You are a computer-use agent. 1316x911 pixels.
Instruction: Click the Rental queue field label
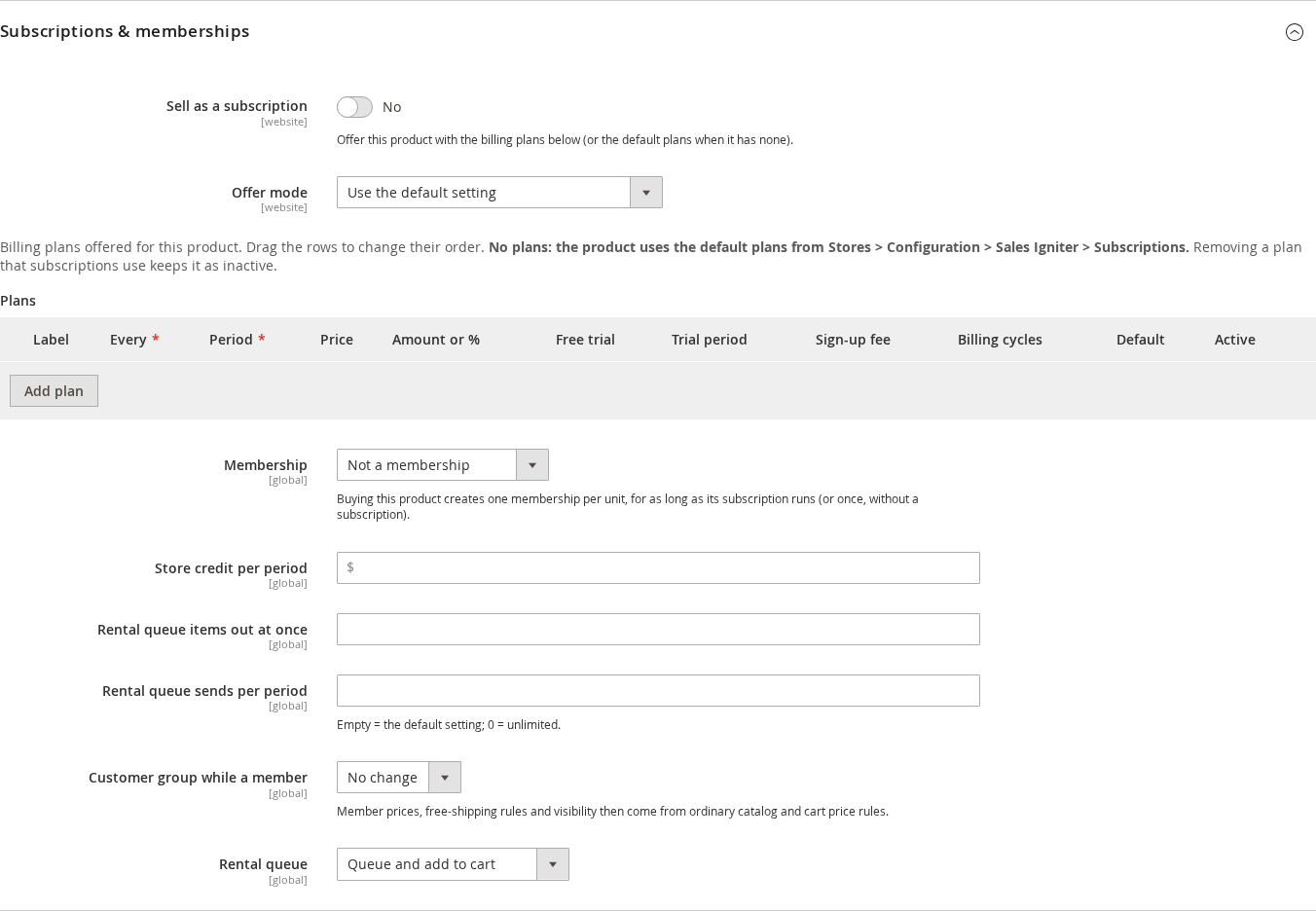click(x=263, y=864)
